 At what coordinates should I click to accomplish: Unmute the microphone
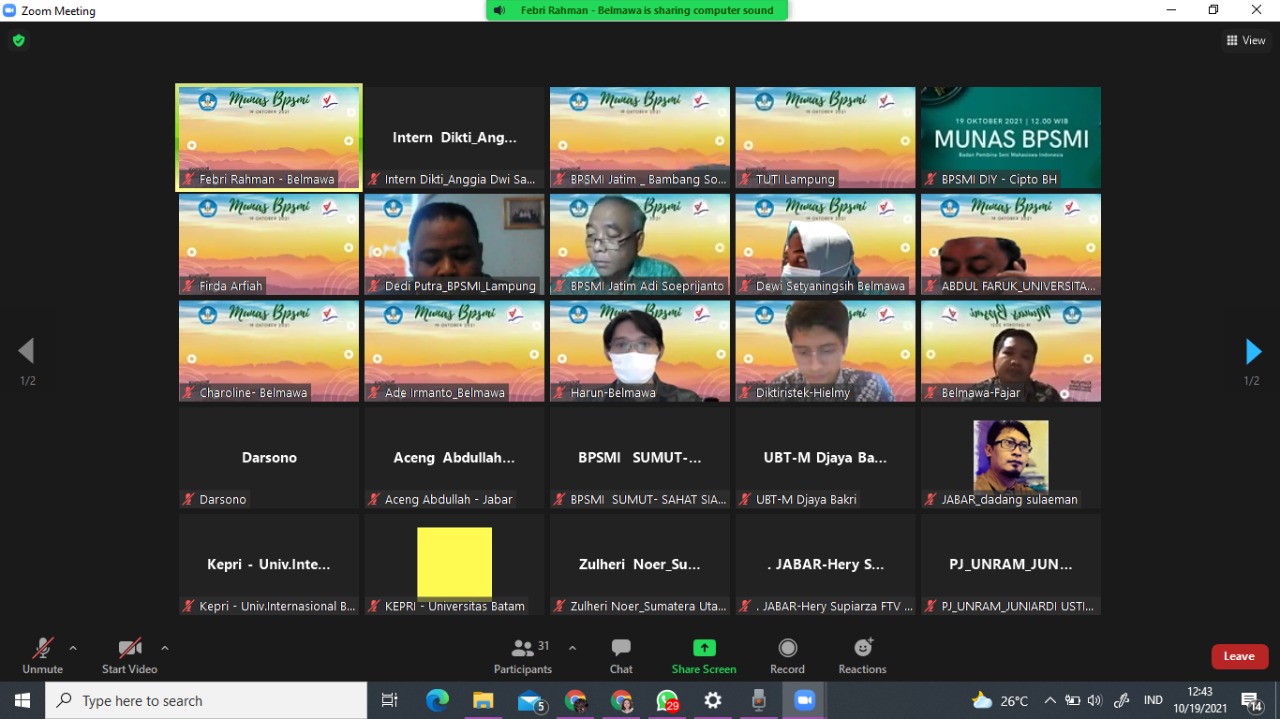(x=42, y=648)
